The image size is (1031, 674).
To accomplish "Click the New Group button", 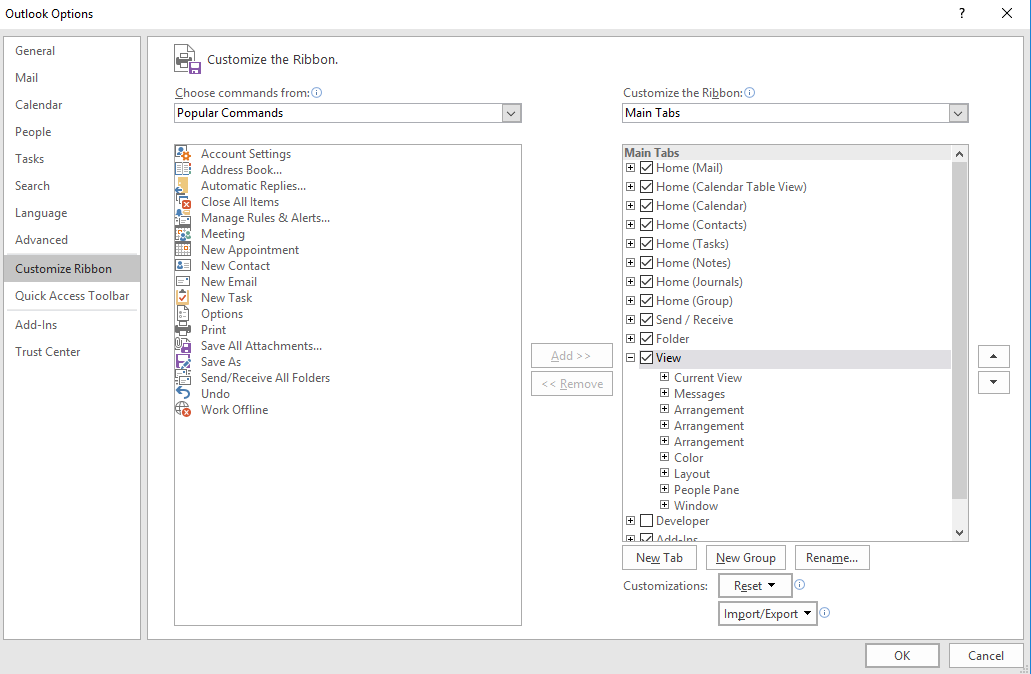I will [x=746, y=558].
